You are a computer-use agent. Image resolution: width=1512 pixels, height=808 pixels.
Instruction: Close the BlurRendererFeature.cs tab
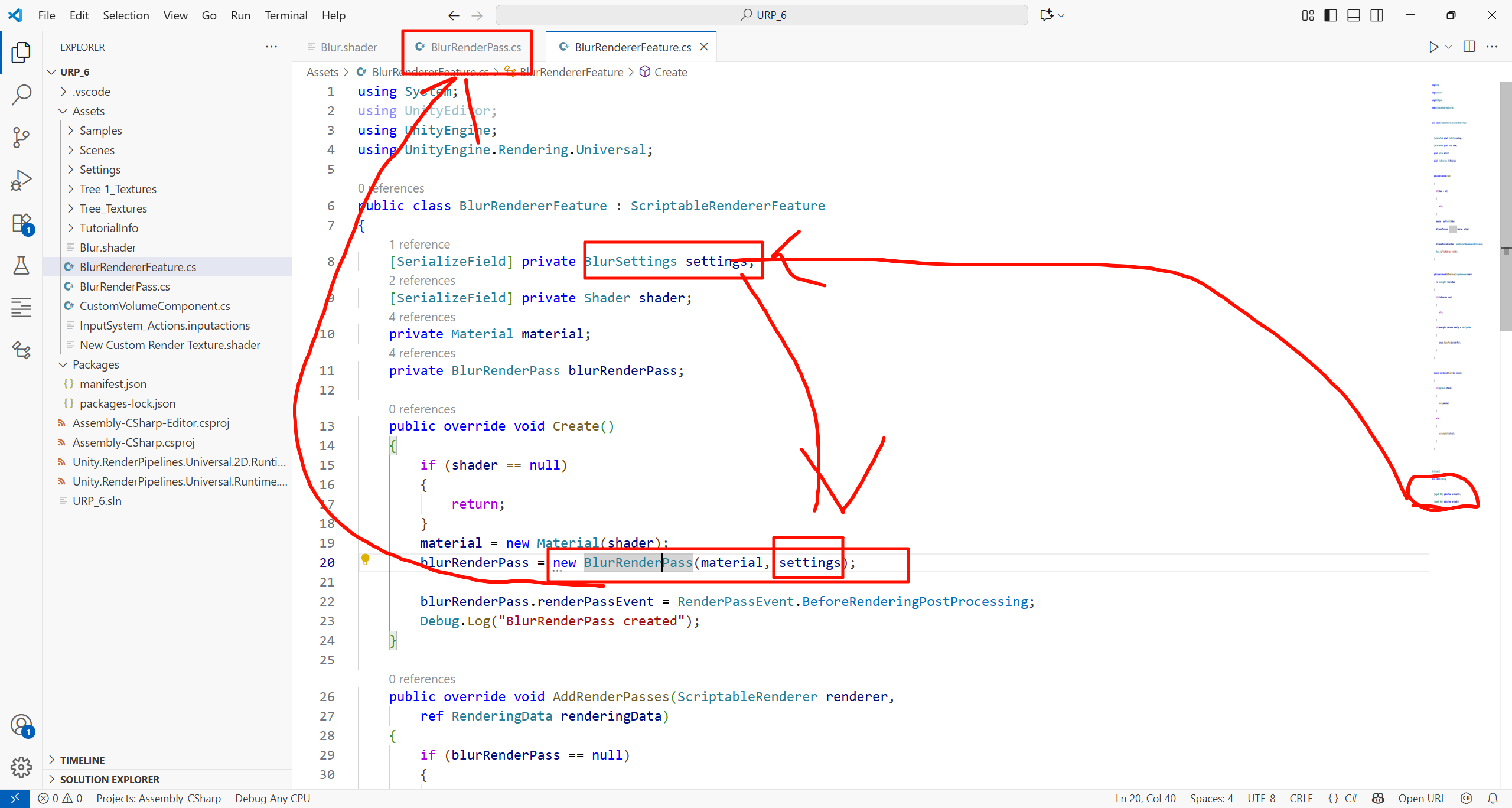click(704, 47)
